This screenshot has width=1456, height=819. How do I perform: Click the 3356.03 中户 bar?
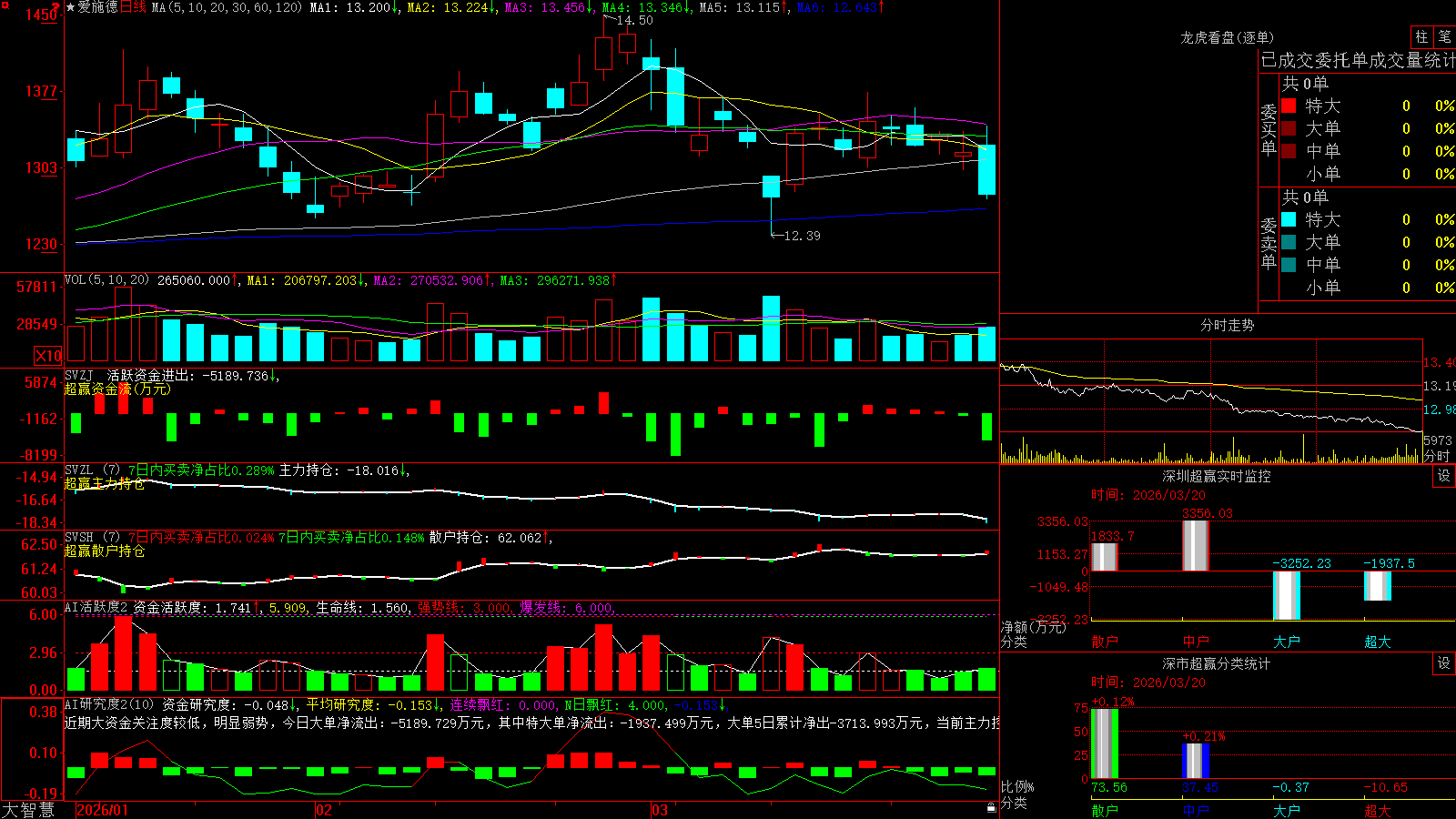(x=1196, y=546)
